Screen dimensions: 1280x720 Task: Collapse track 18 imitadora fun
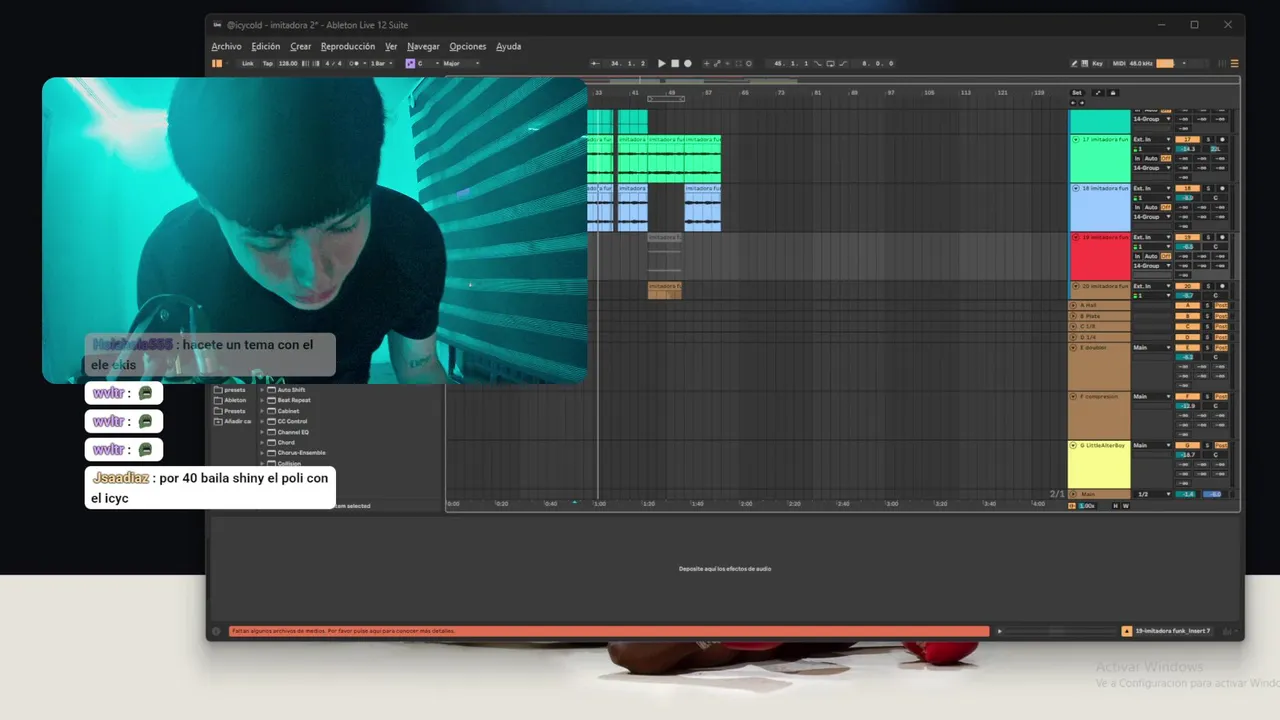pyautogui.click(x=1076, y=188)
